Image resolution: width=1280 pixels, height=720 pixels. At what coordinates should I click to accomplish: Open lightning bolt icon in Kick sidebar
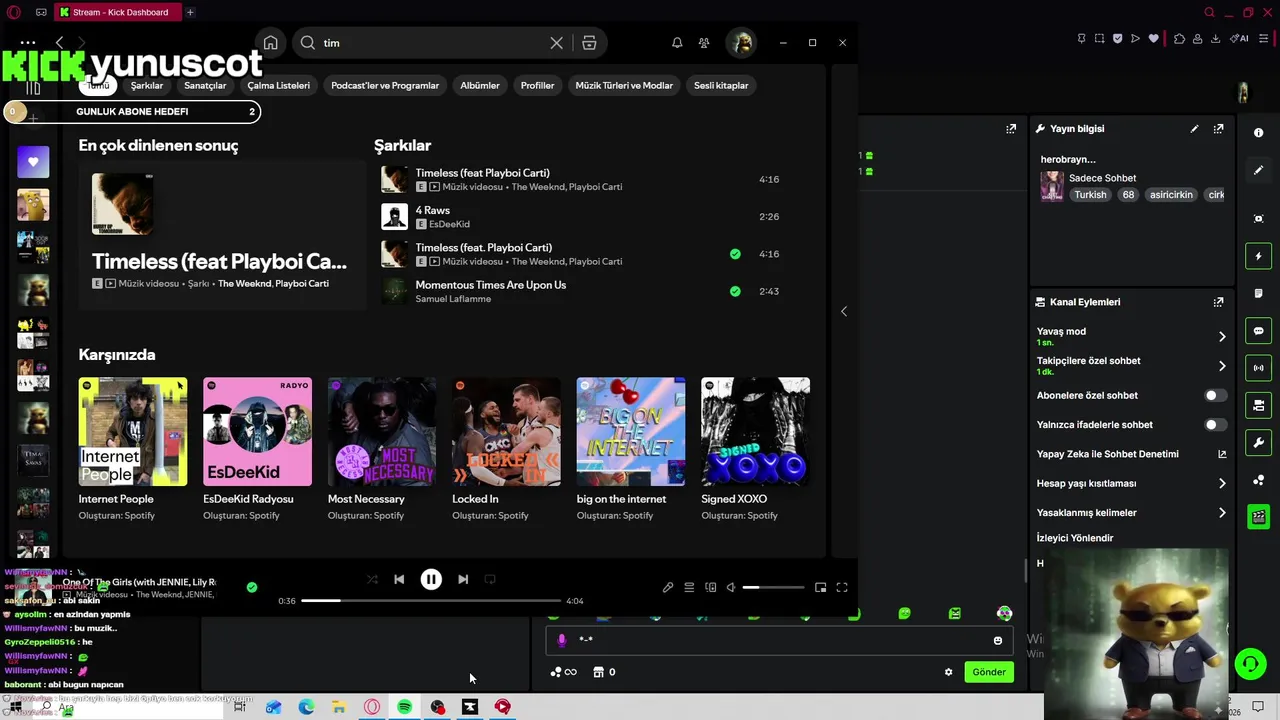[1258, 257]
